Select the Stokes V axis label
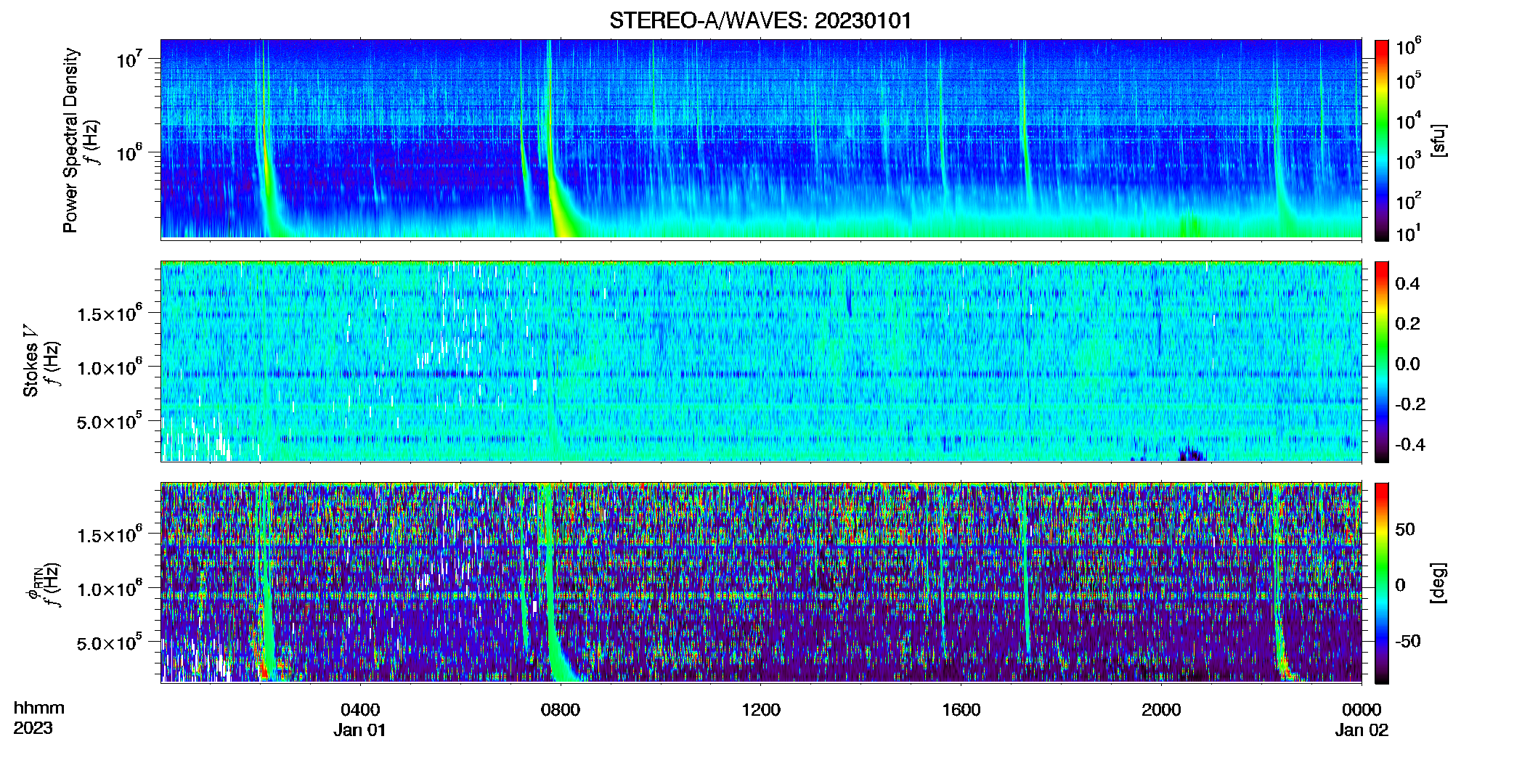 pyautogui.click(x=30, y=363)
